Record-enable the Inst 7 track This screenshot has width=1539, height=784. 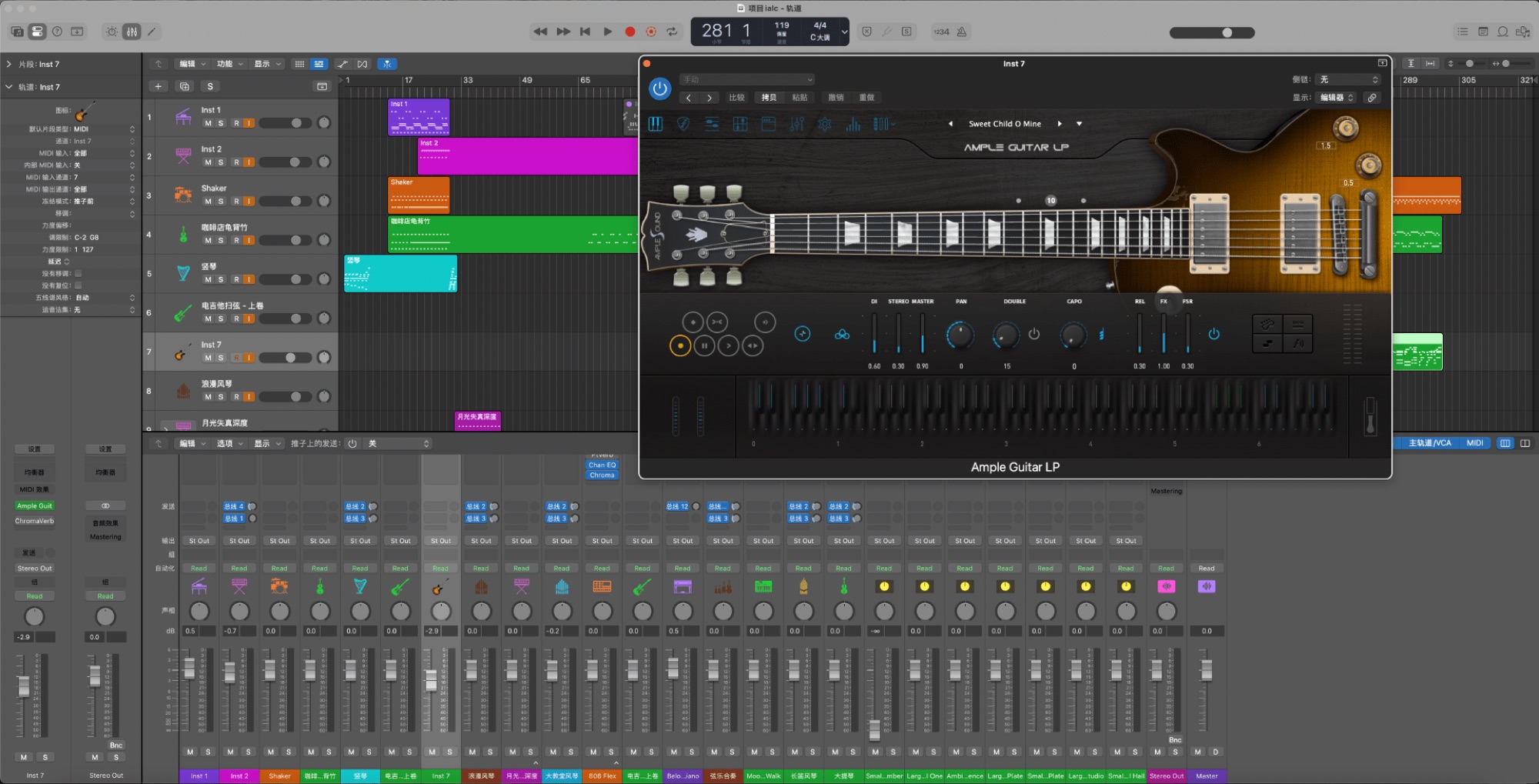coord(236,358)
